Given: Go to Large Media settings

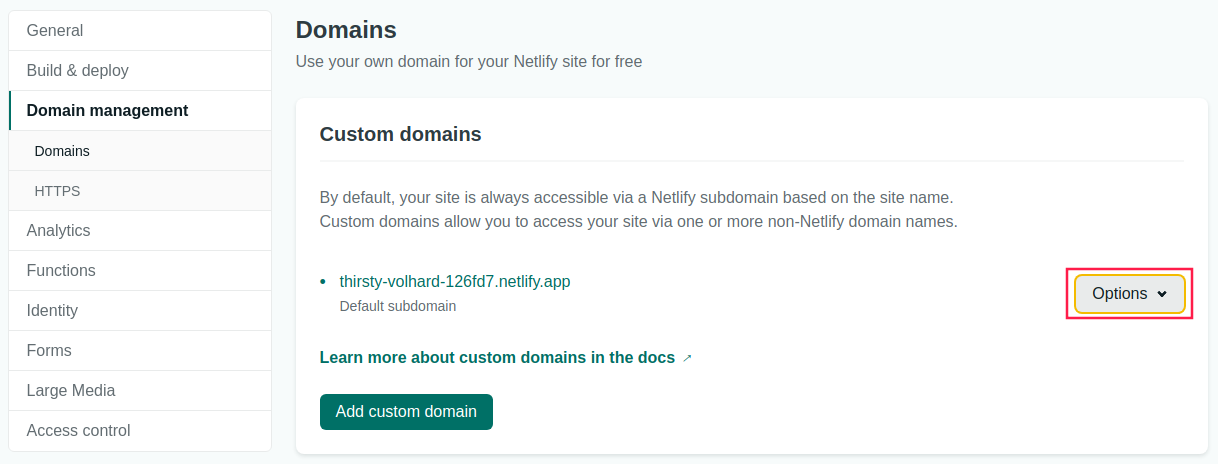Looking at the screenshot, I should pos(71,391).
